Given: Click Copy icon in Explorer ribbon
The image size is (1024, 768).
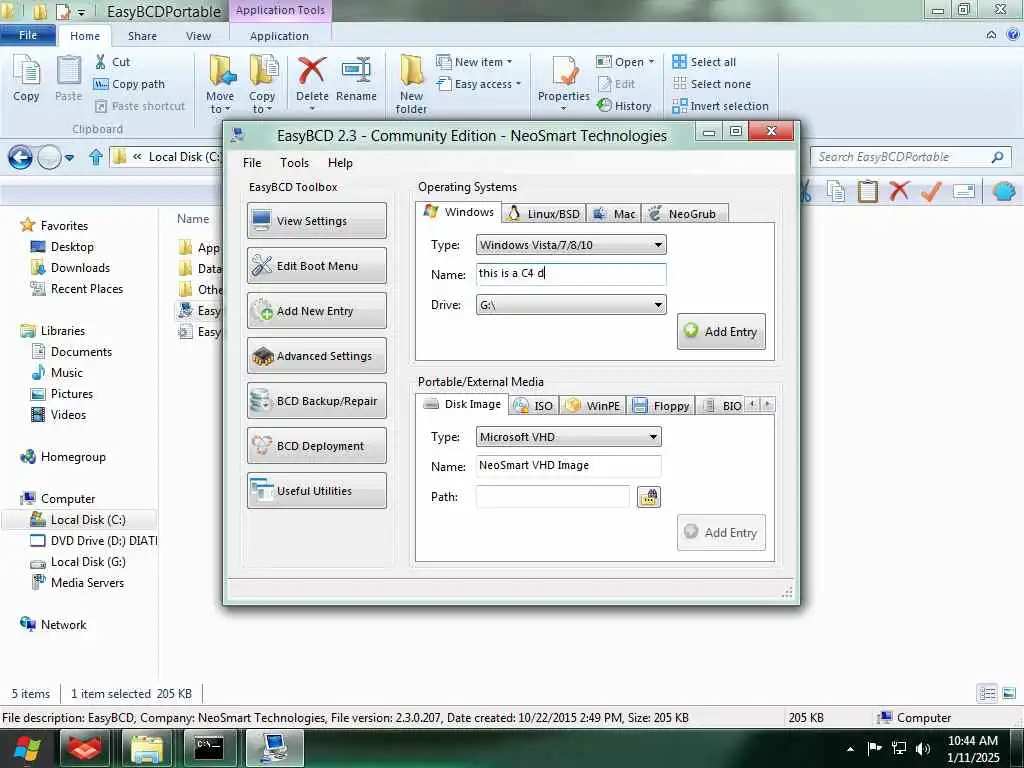Looking at the screenshot, I should coord(26,80).
